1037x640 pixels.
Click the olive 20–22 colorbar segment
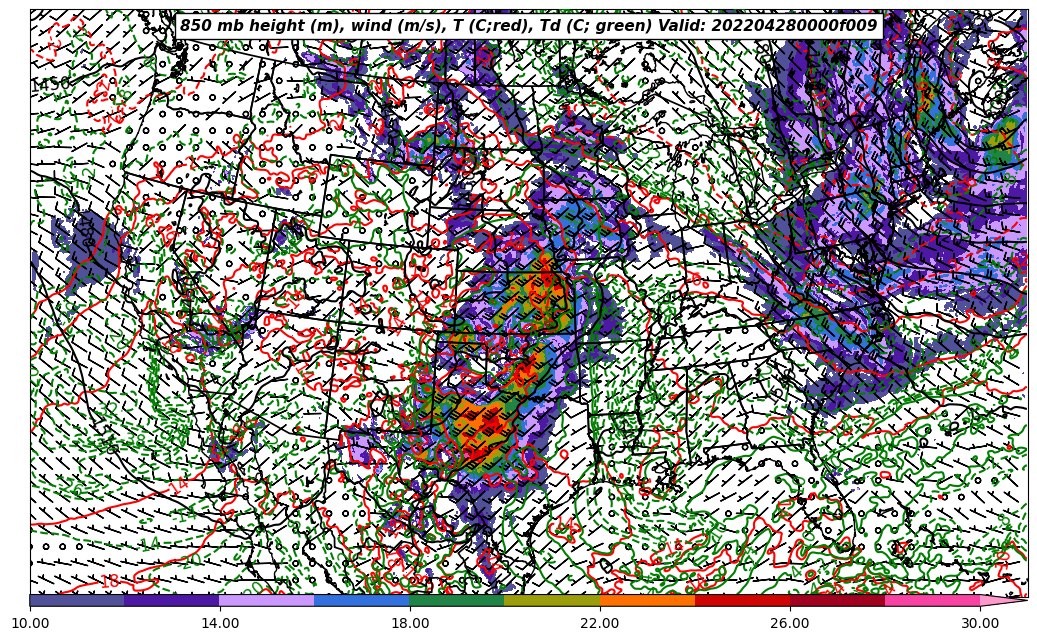pyautogui.click(x=552, y=600)
